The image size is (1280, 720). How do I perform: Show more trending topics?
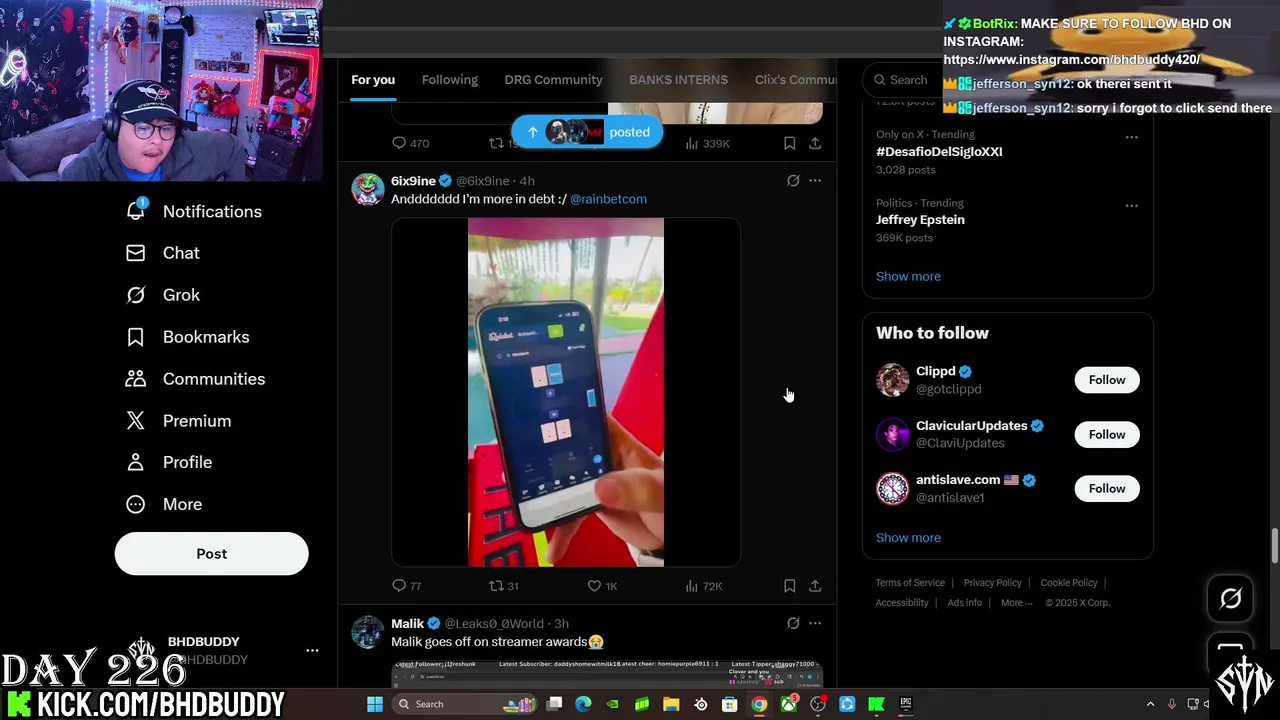tap(908, 276)
